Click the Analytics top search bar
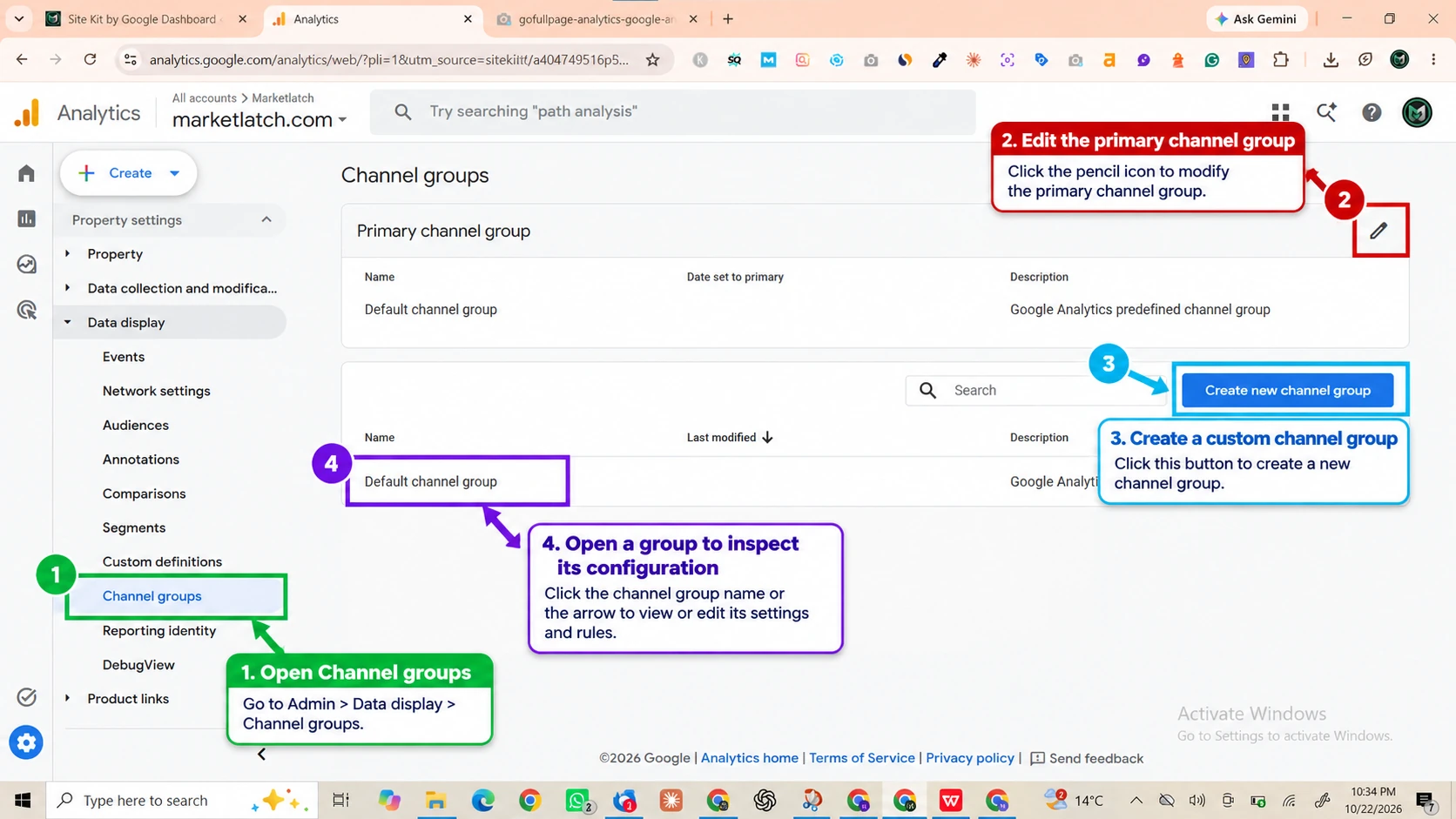Screen dimensions: 1456x819 (x=672, y=111)
